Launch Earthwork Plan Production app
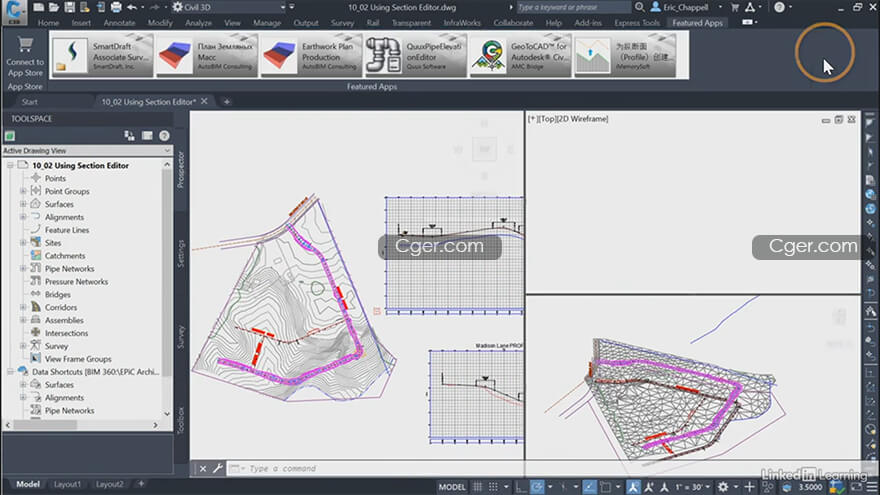Image resolution: width=880 pixels, height=495 pixels. pos(311,55)
